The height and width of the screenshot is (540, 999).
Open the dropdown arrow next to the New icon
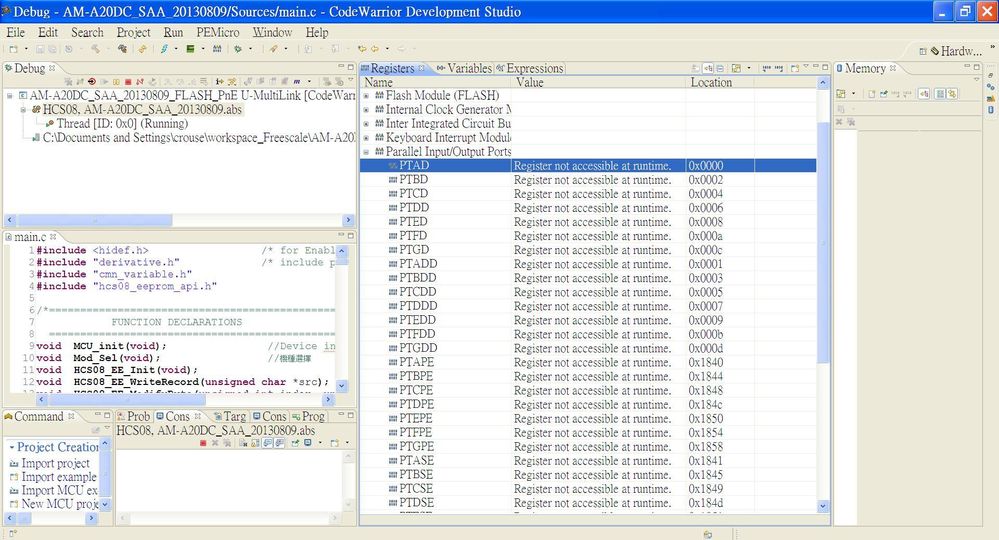[26, 49]
